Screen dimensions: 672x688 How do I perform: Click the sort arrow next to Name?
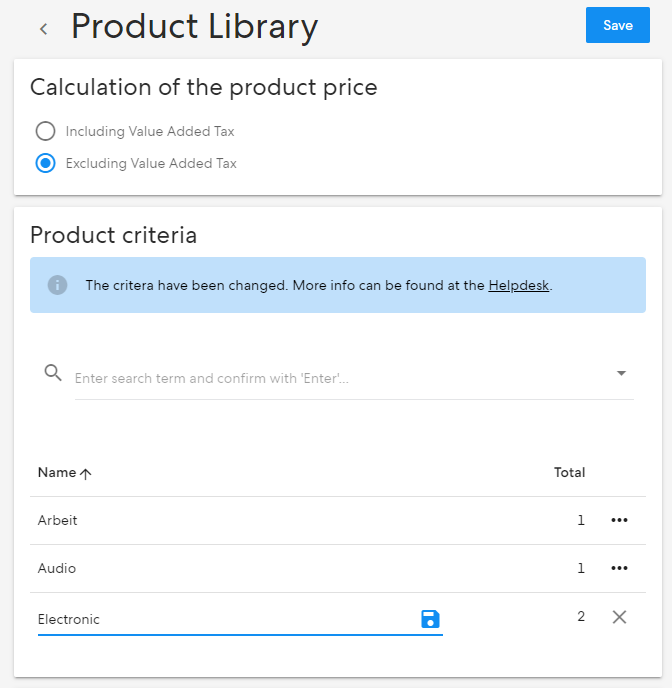(x=86, y=473)
